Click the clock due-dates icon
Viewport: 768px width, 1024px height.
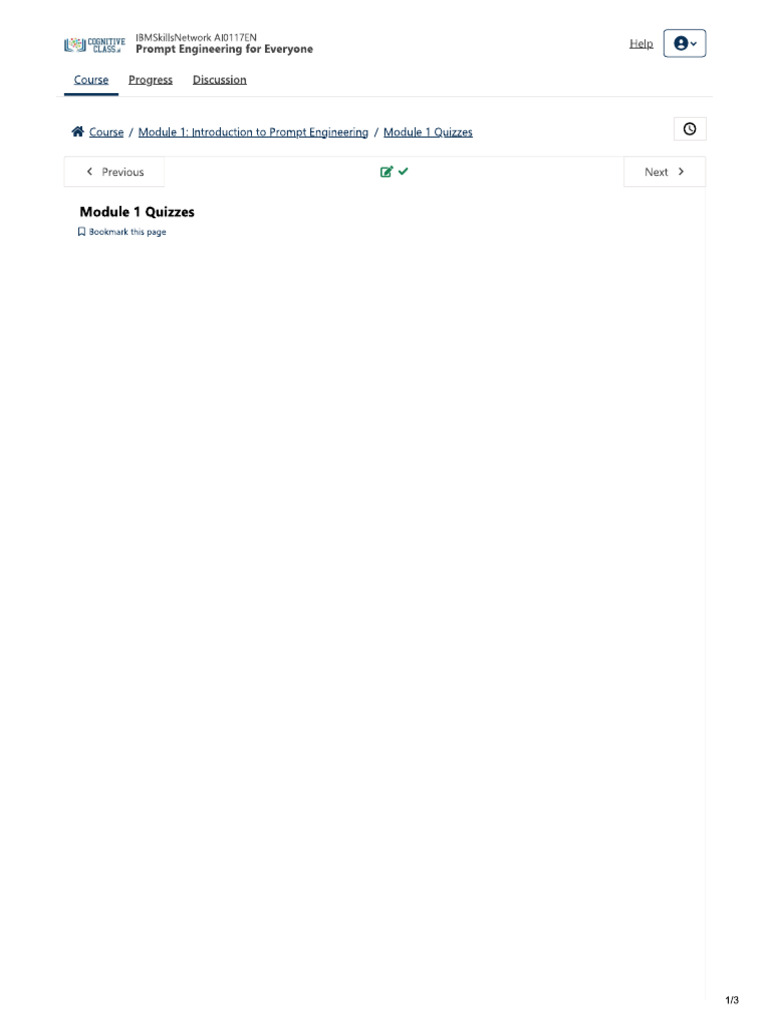click(690, 129)
